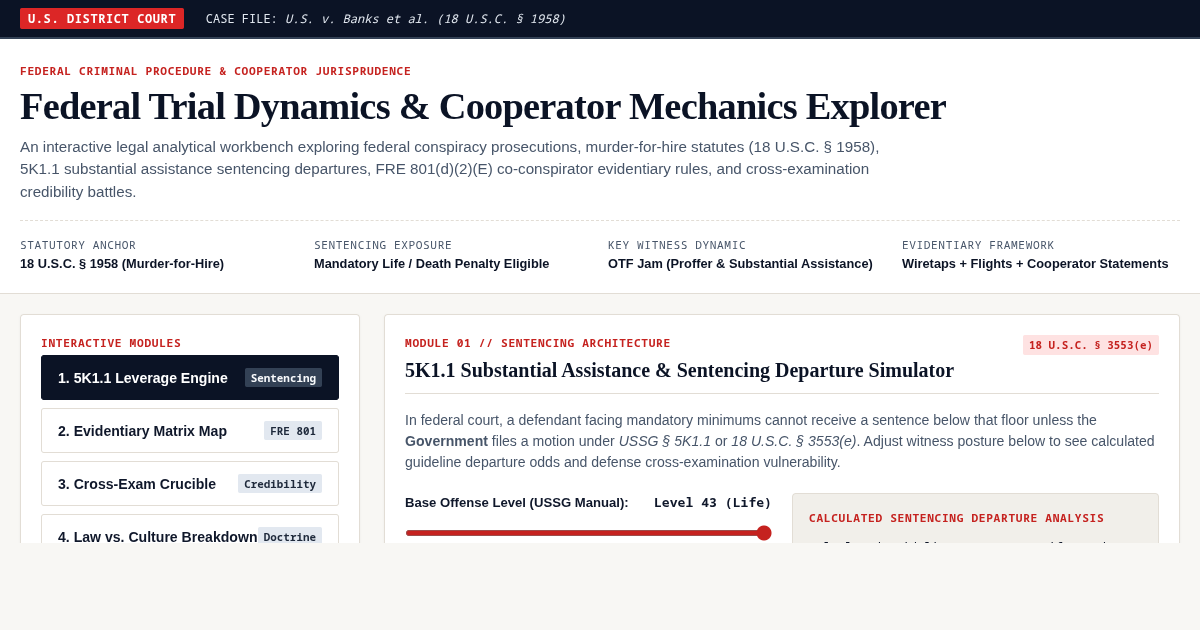The image size is (1200, 630).
Task: Click Mandatory Life / Death Penalty Eligible text
Action: [x=432, y=264]
